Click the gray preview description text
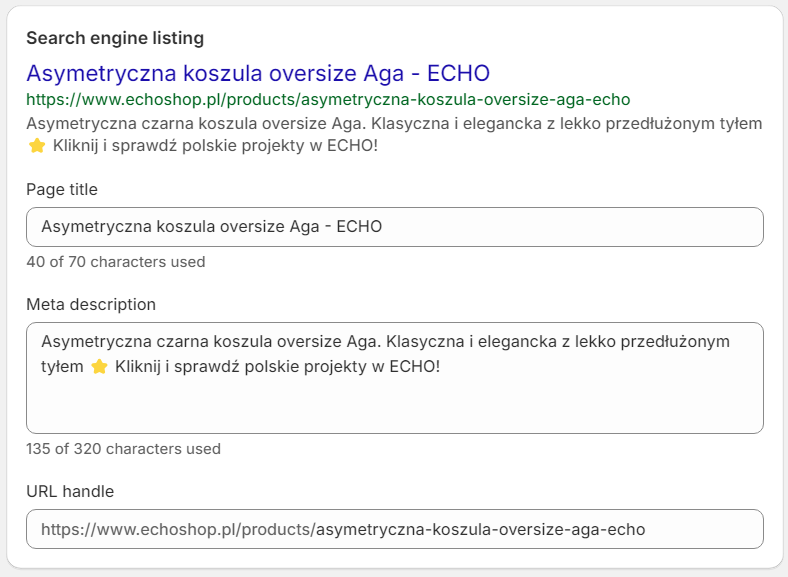The width and height of the screenshot is (788, 577). [x=395, y=134]
